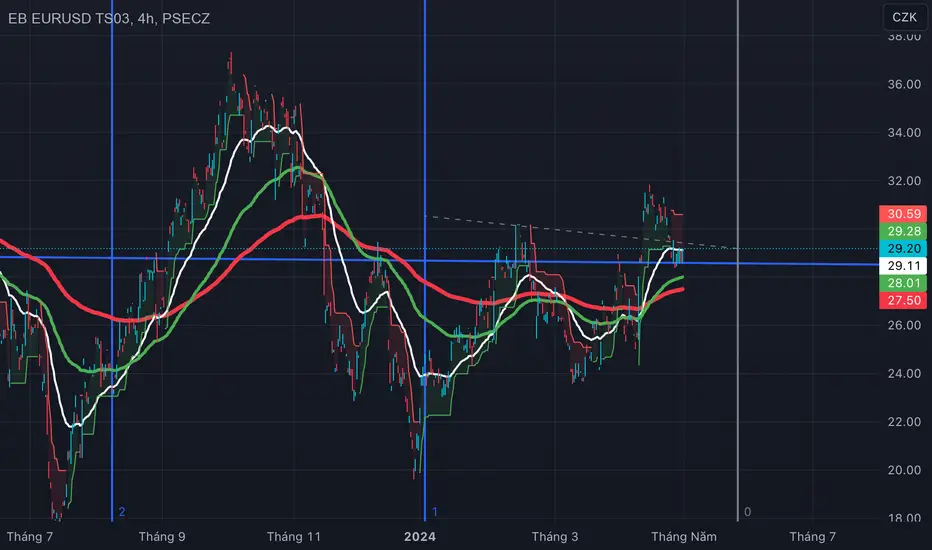Click the 2024 time axis label
Viewport: 932px width, 550px height.
[420, 537]
